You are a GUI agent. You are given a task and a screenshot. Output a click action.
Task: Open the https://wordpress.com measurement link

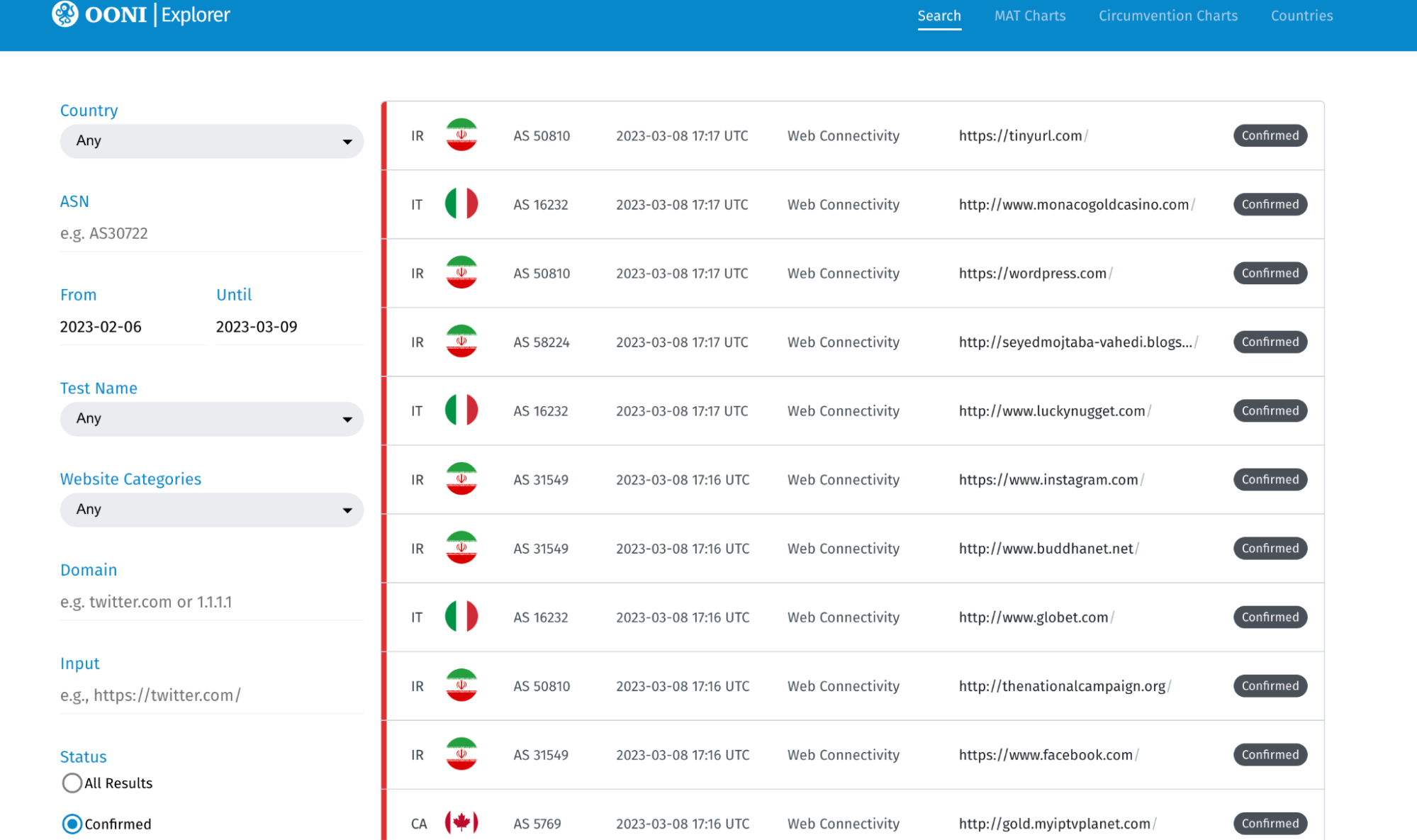click(1032, 273)
